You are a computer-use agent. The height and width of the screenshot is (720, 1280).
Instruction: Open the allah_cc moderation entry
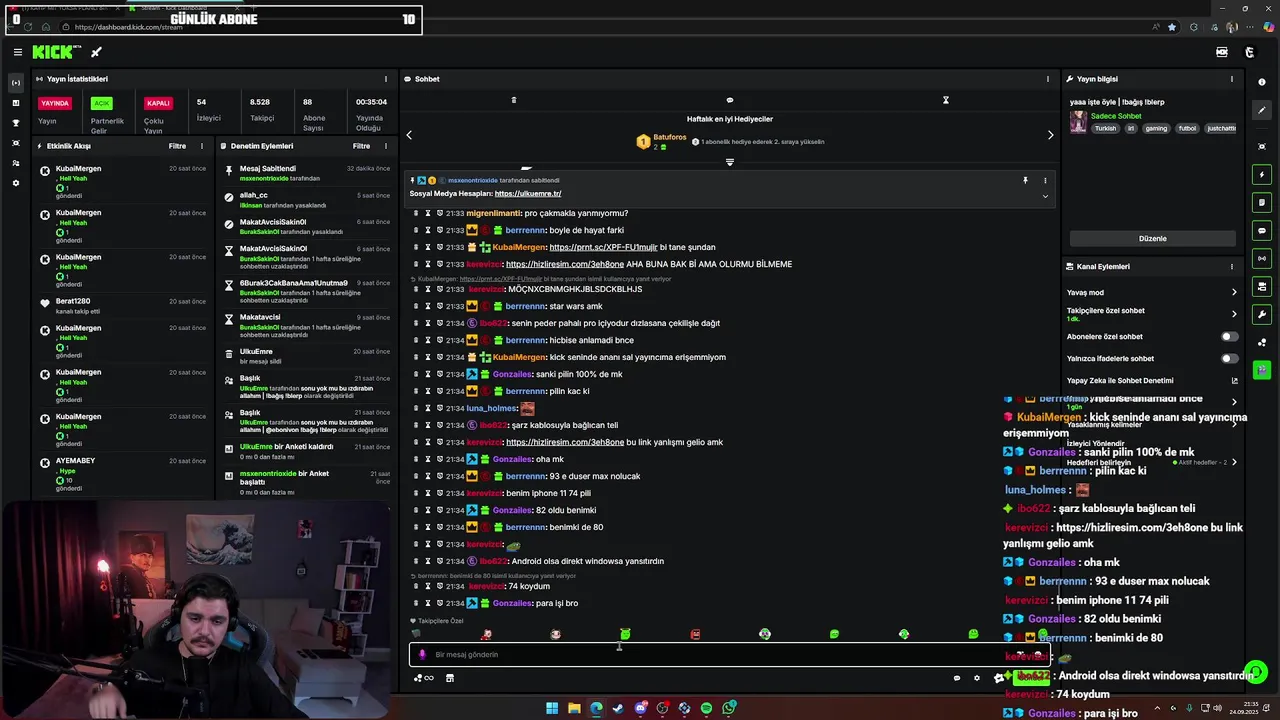tap(308, 200)
